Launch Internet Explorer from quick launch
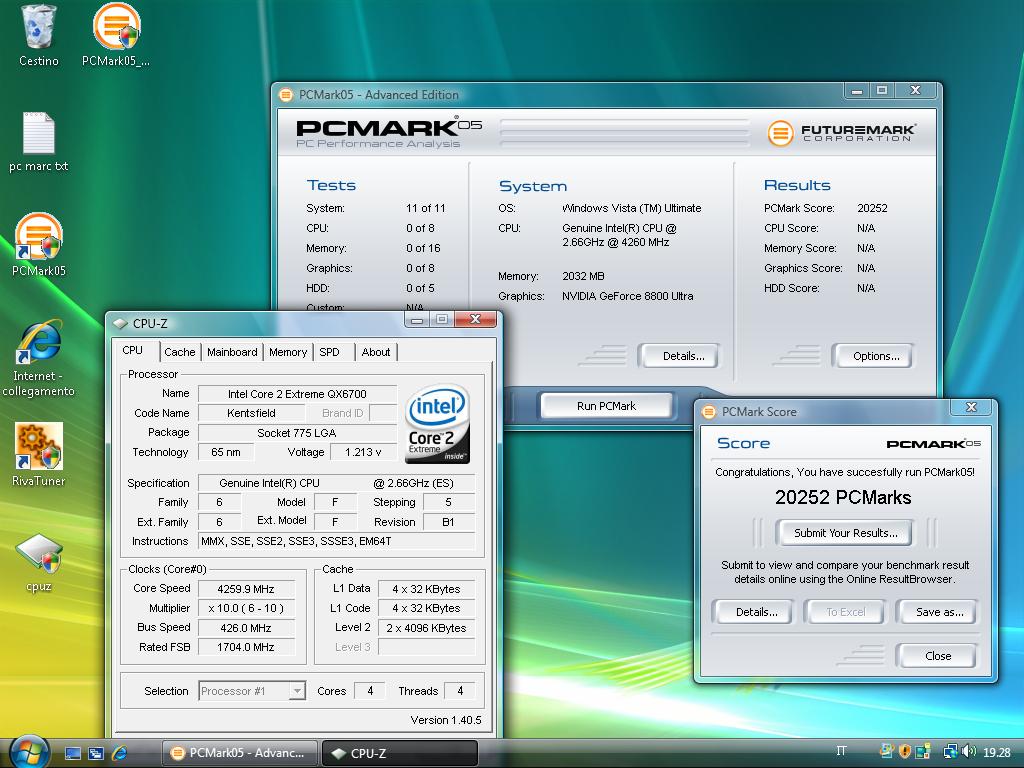 [x=120, y=753]
